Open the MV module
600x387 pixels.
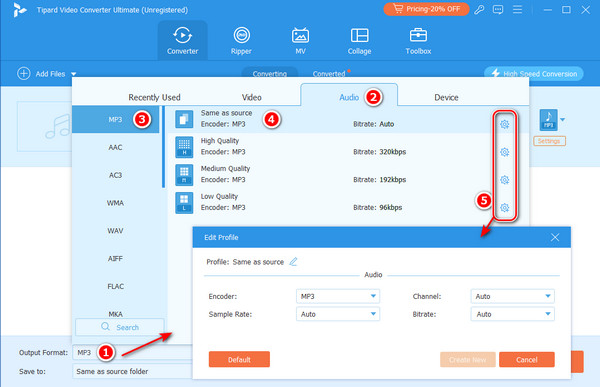click(x=300, y=41)
